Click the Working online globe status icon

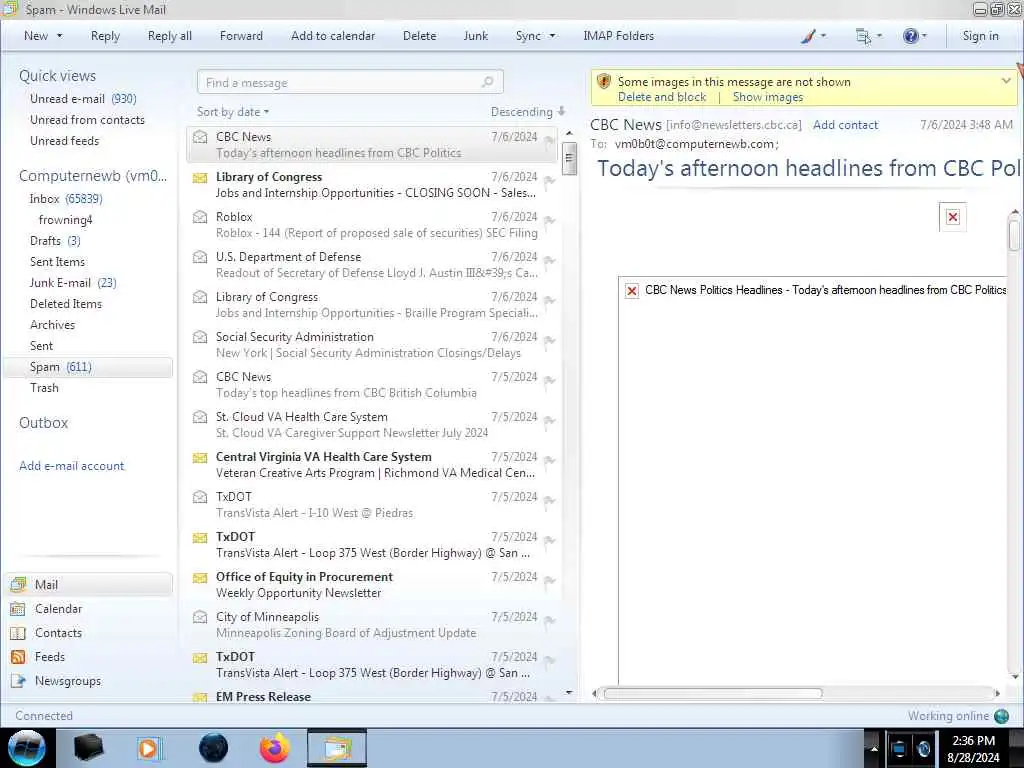pos(1001,716)
